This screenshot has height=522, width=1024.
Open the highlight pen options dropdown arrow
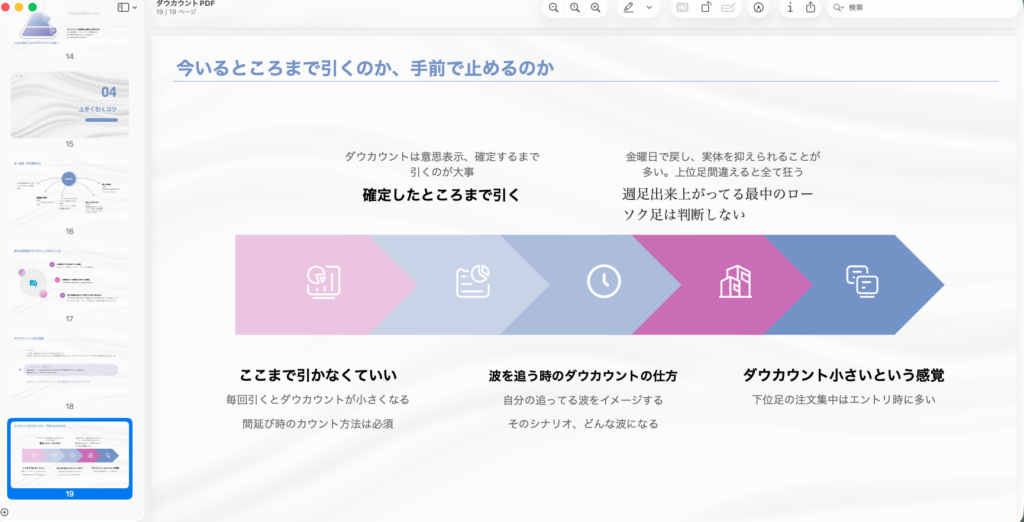coord(649,8)
